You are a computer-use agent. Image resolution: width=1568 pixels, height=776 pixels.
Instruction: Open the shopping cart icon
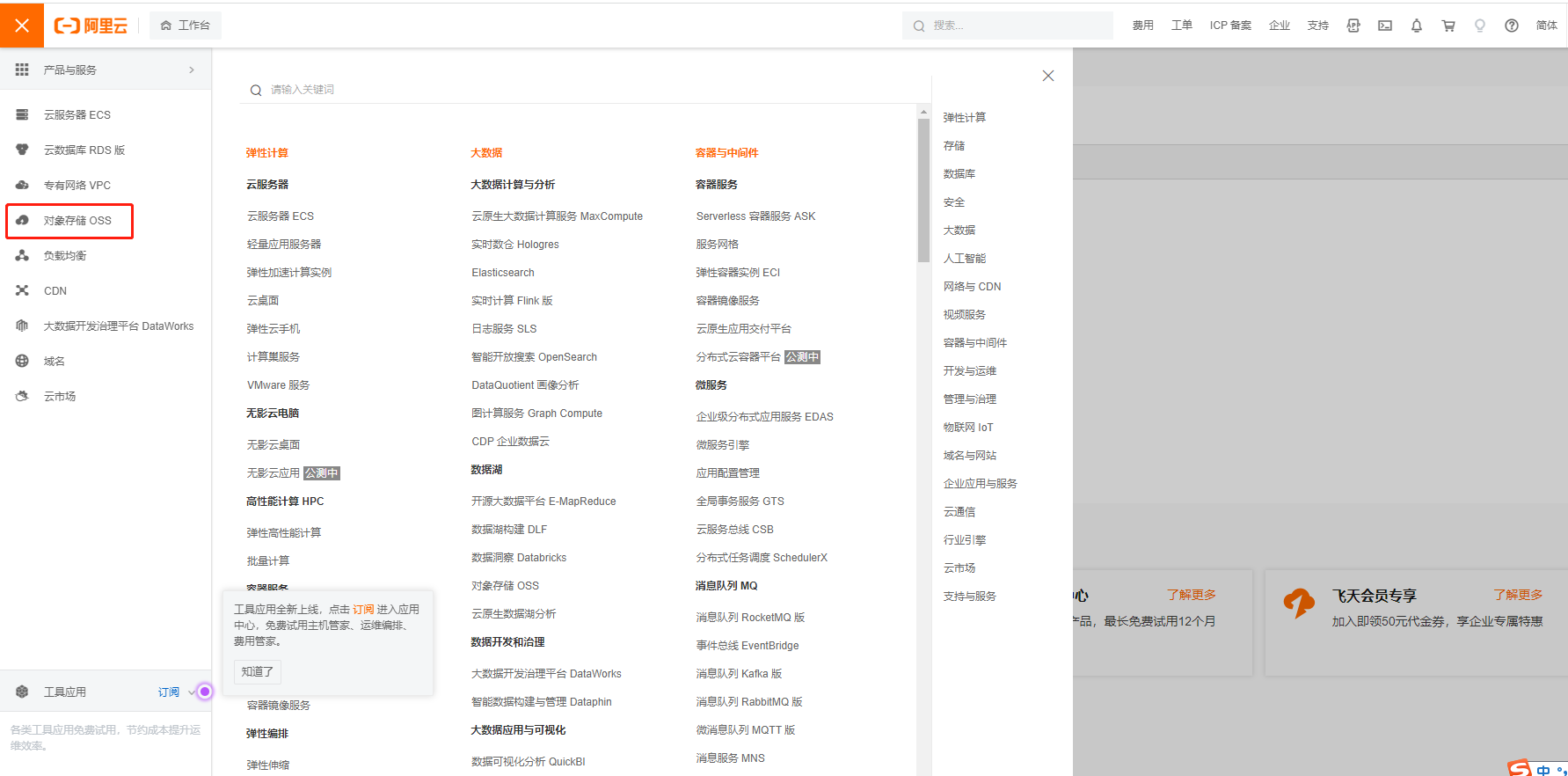click(1448, 26)
